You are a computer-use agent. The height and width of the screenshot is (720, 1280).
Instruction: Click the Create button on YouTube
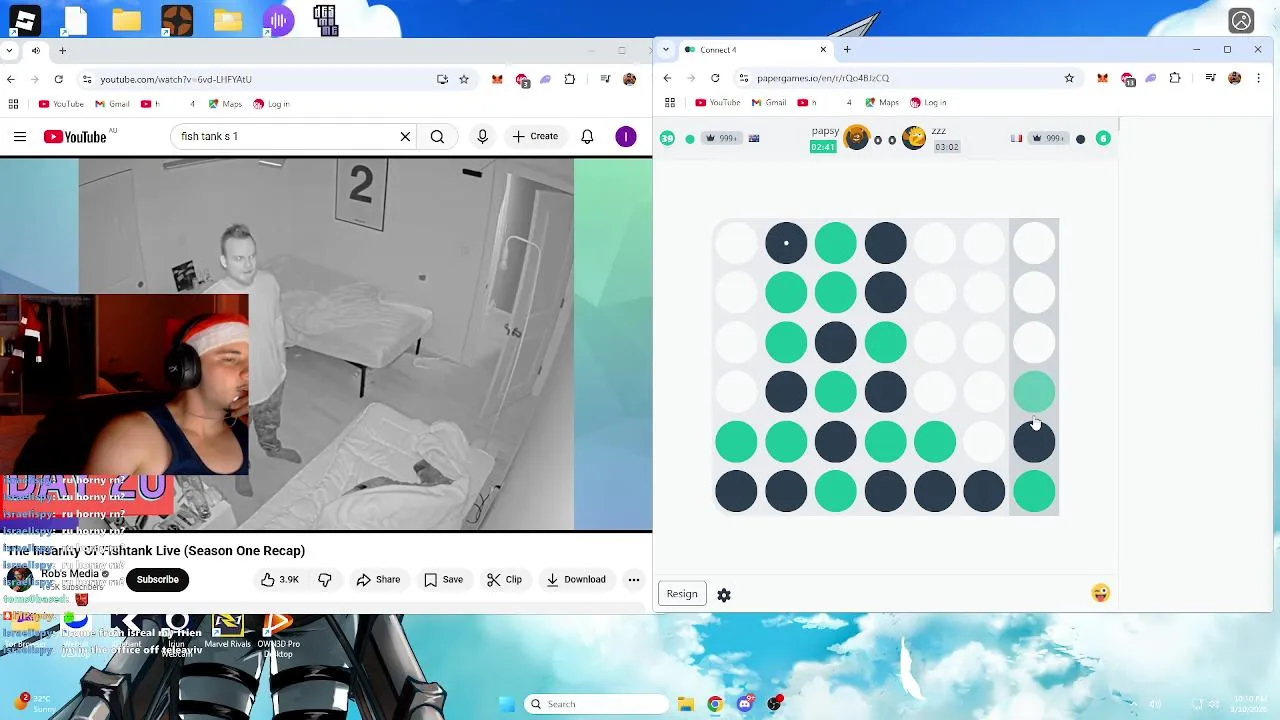[x=535, y=136]
